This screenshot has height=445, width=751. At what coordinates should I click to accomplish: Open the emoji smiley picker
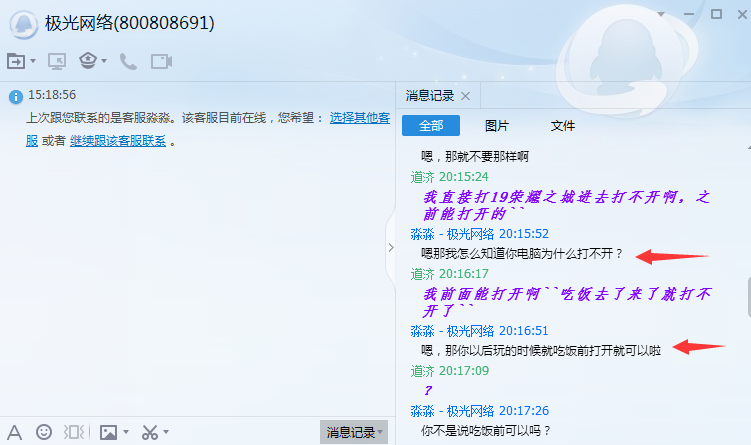click(x=44, y=432)
